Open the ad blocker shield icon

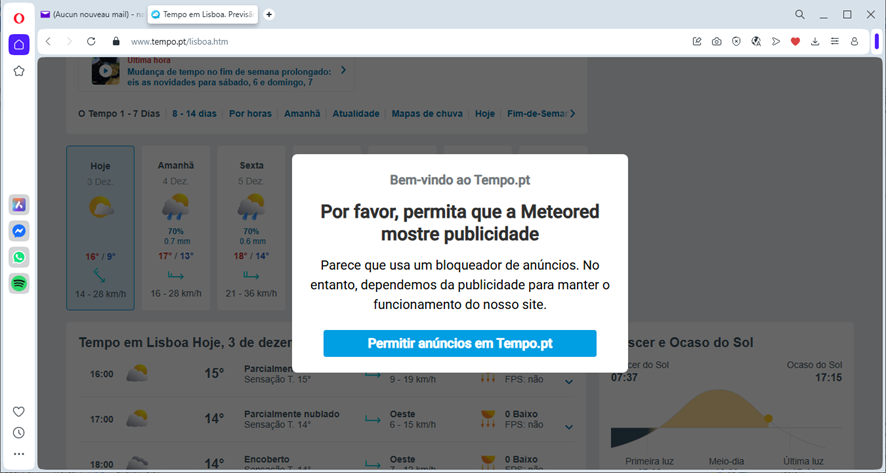[x=736, y=41]
